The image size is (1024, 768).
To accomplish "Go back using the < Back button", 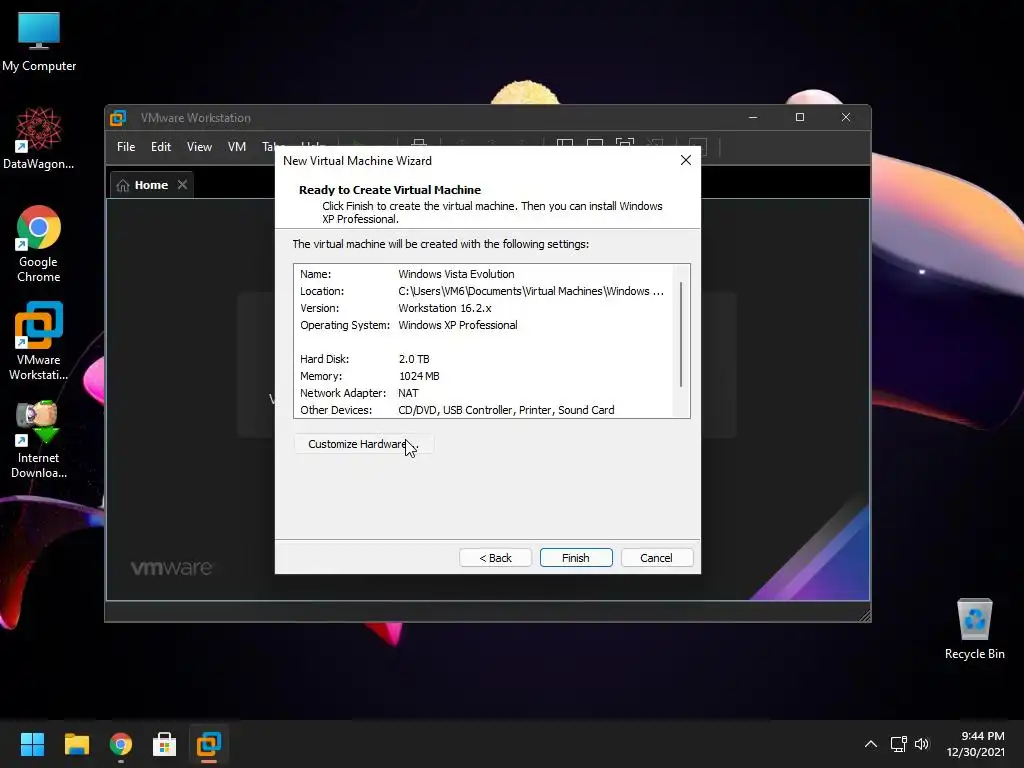I will coord(495,558).
